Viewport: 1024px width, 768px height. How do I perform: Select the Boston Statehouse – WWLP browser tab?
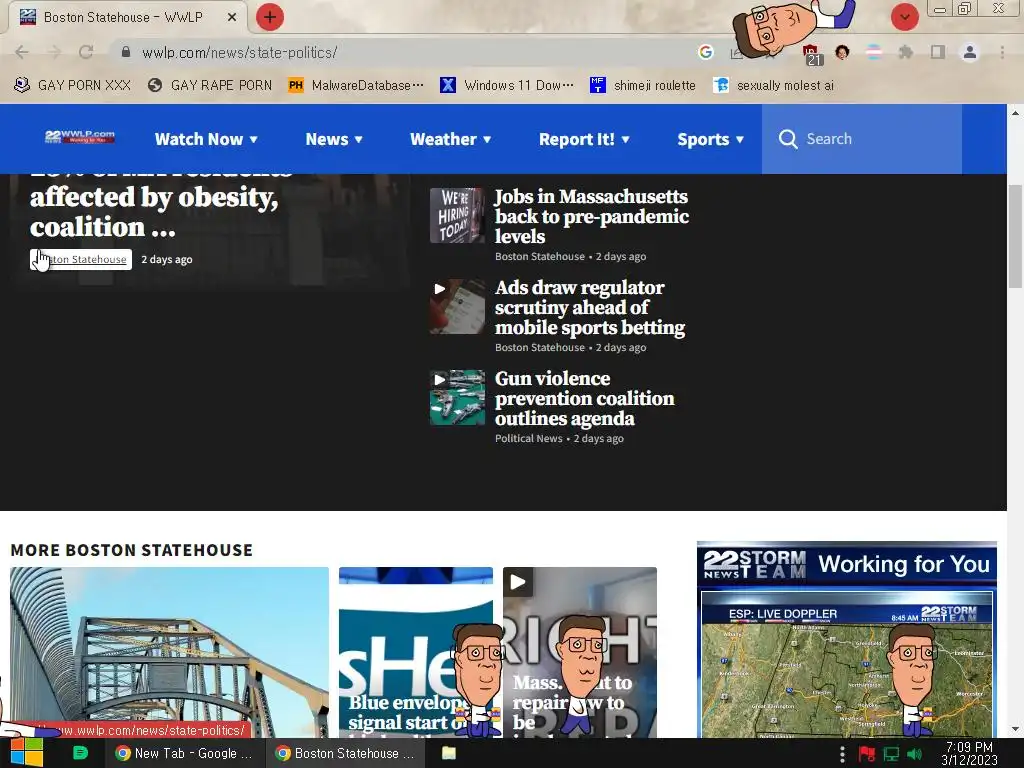(124, 17)
